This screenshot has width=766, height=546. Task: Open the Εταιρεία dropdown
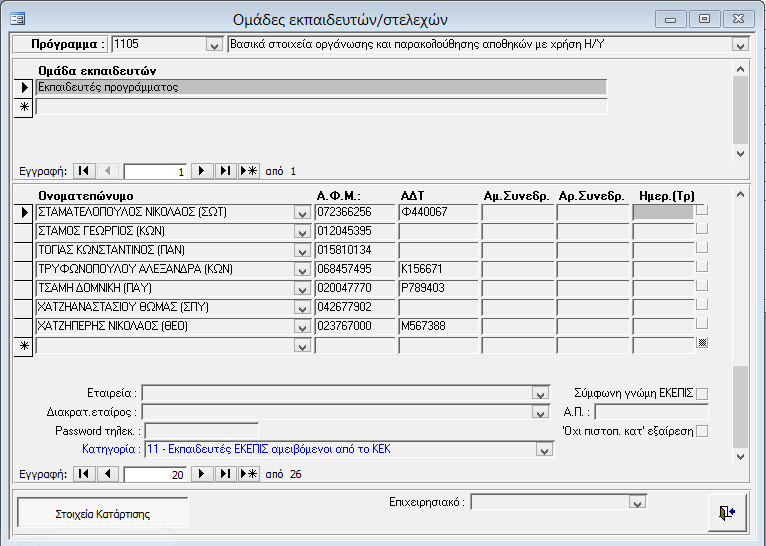point(541,393)
